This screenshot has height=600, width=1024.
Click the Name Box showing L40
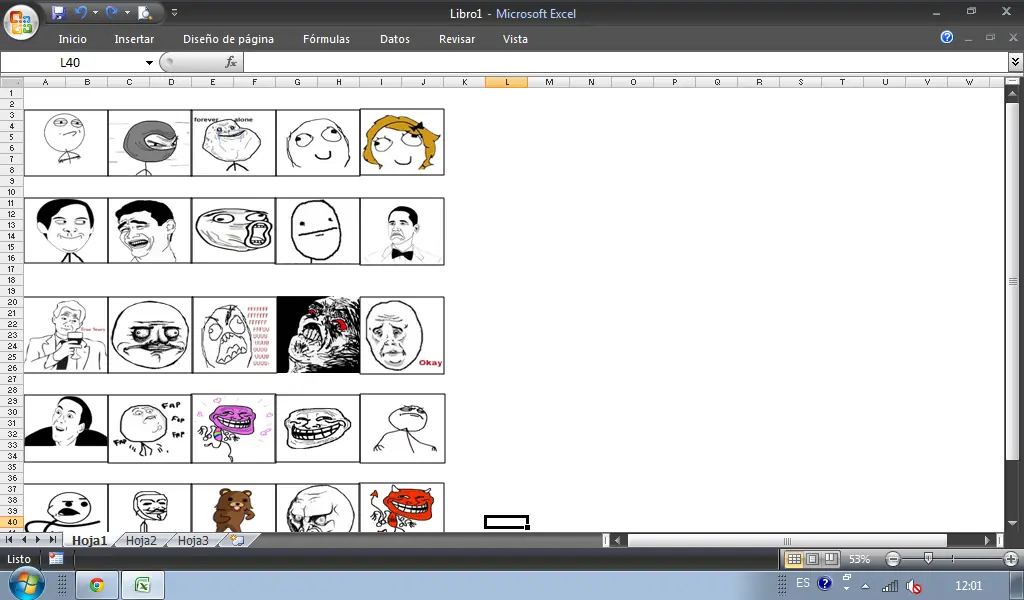(71, 63)
